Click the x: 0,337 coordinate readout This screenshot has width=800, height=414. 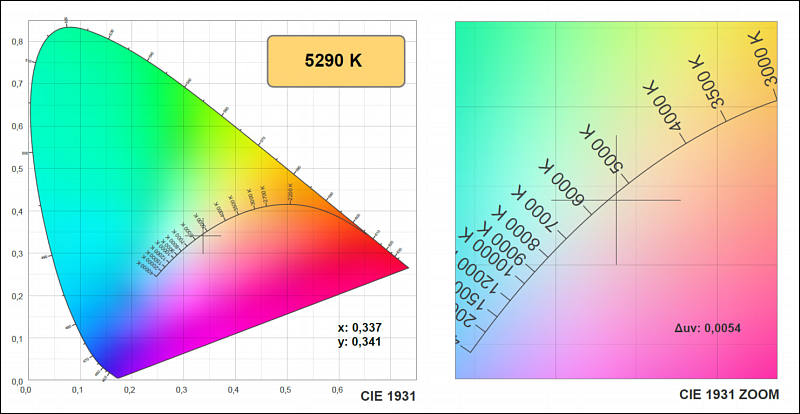click(x=361, y=327)
